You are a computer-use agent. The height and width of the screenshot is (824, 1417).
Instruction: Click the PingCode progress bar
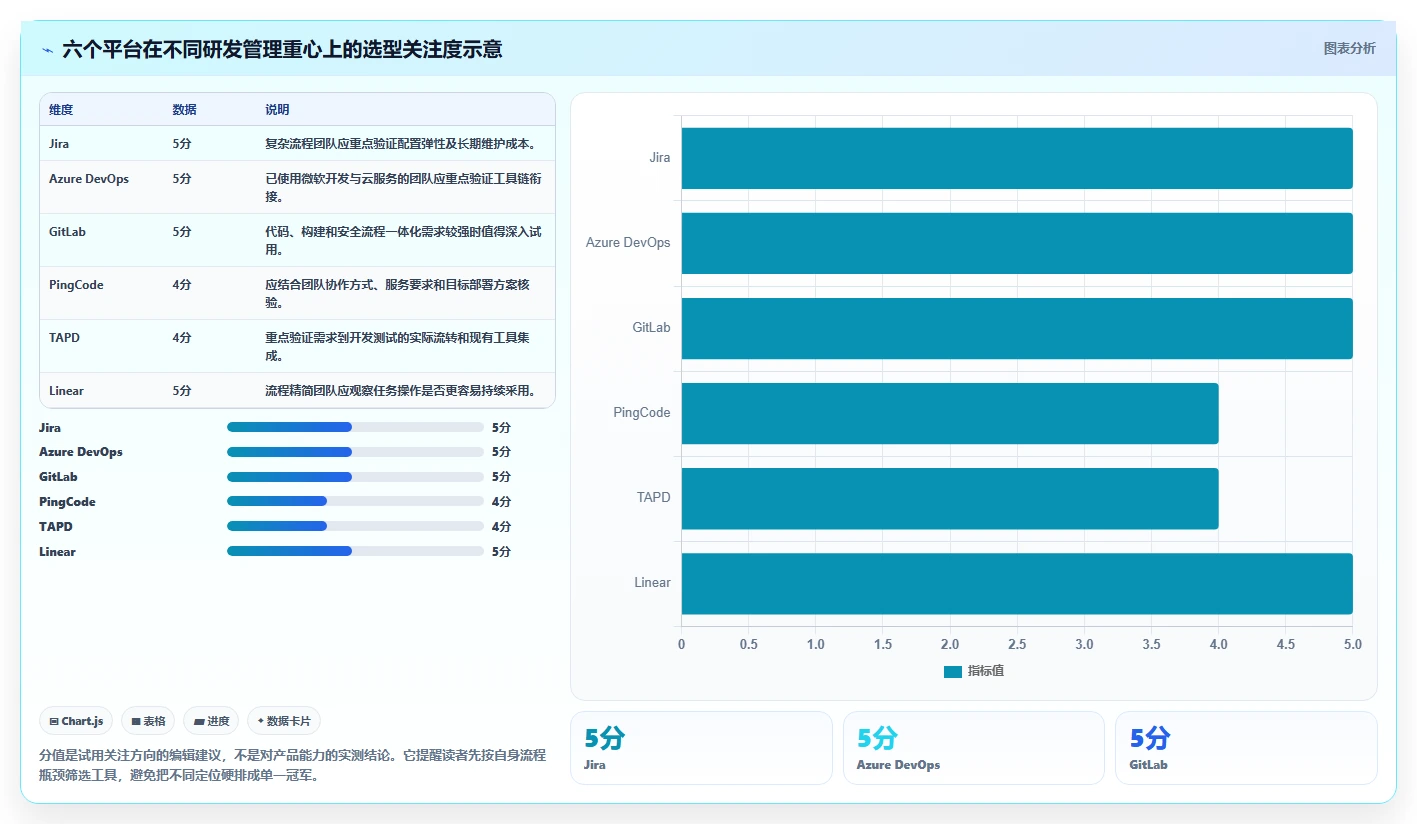[x=355, y=501]
